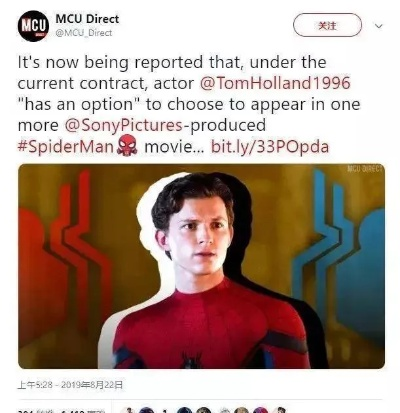
Task: Expand the tweet options chevron
Action: (379, 26)
